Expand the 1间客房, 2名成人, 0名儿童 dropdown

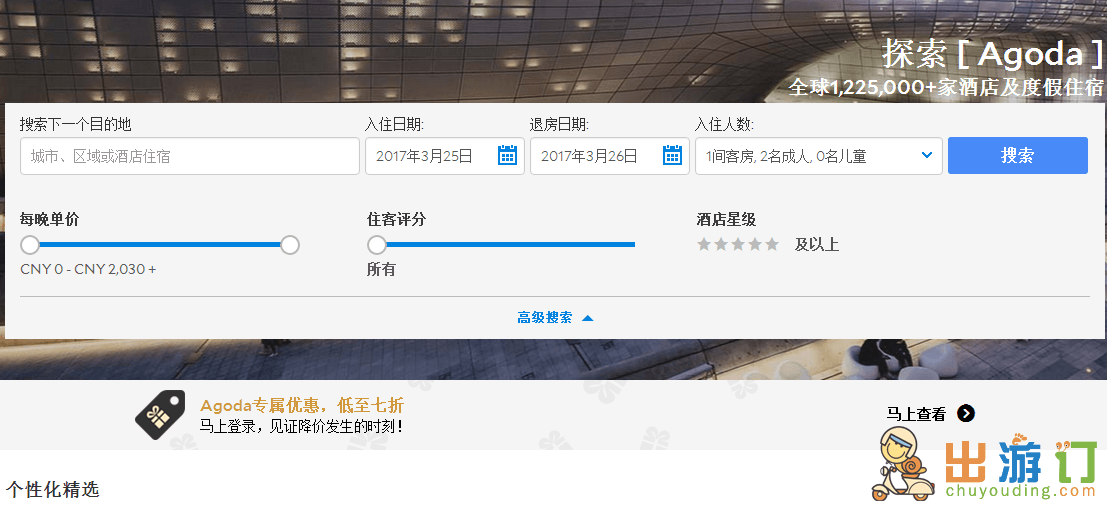click(x=819, y=156)
